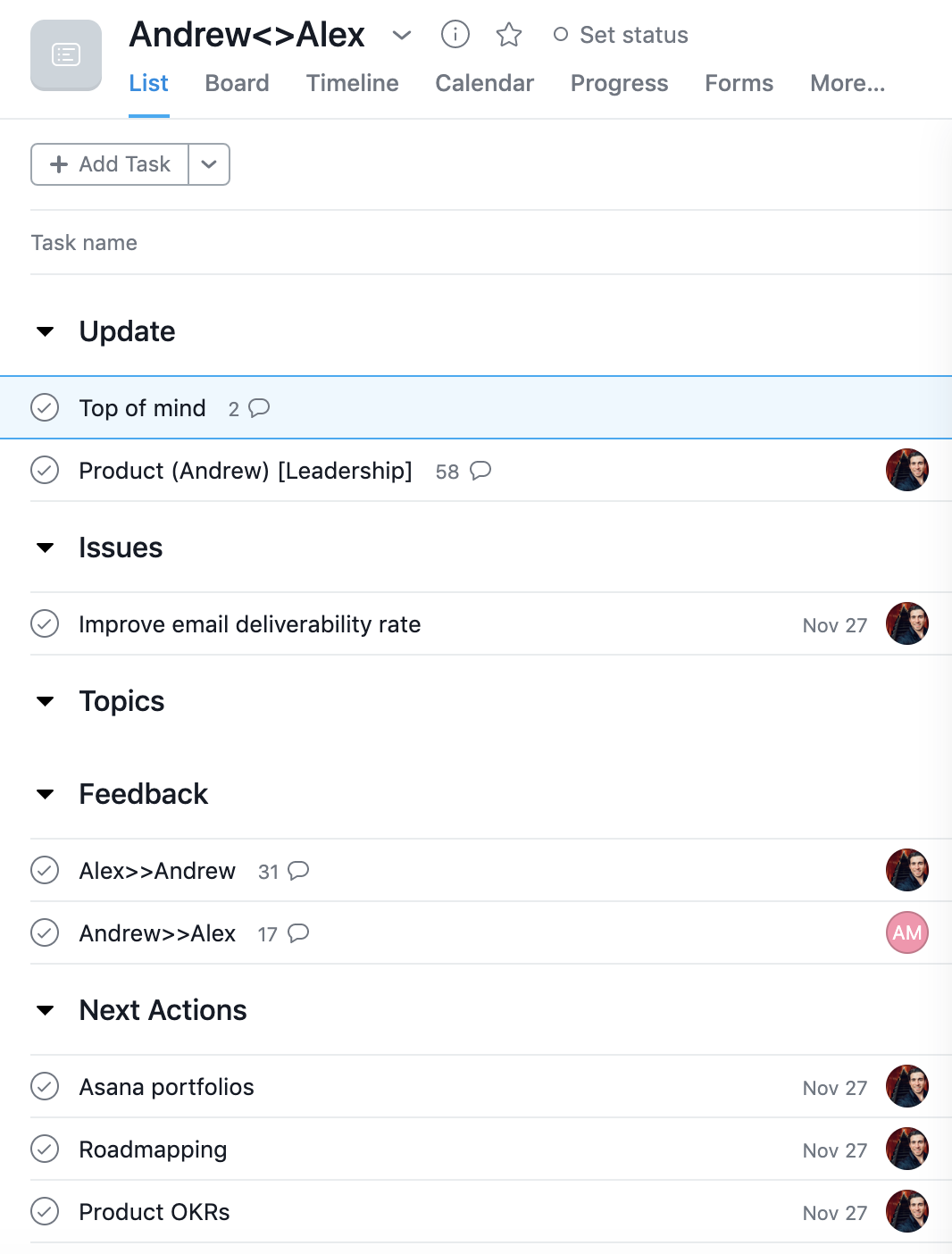The width and height of the screenshot is (952, 1254).
Task: Collapse the Update section
Action: (46, 331)
